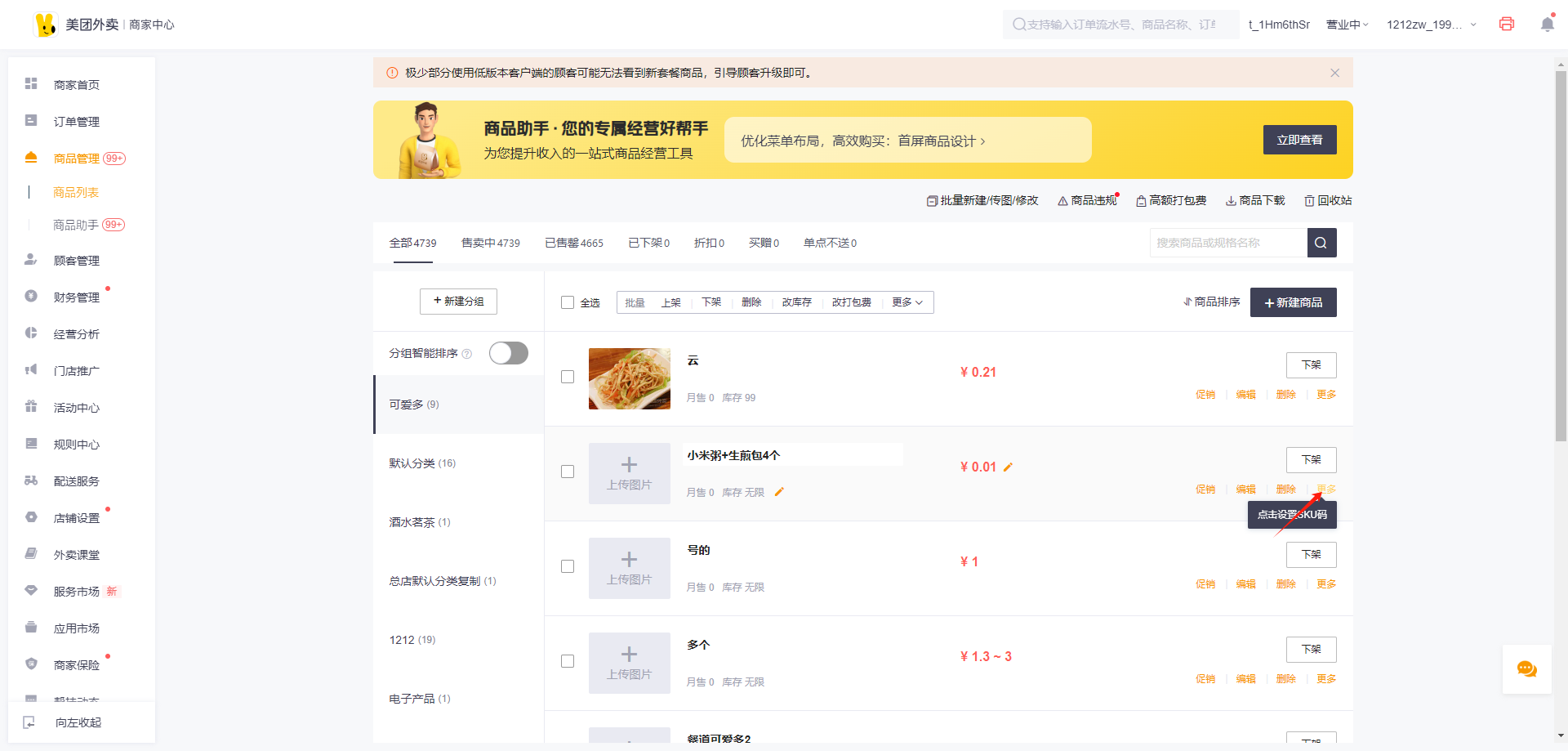
Task: Click the 搜索商品或规格名称 search field
Action: click(1227, 243)
